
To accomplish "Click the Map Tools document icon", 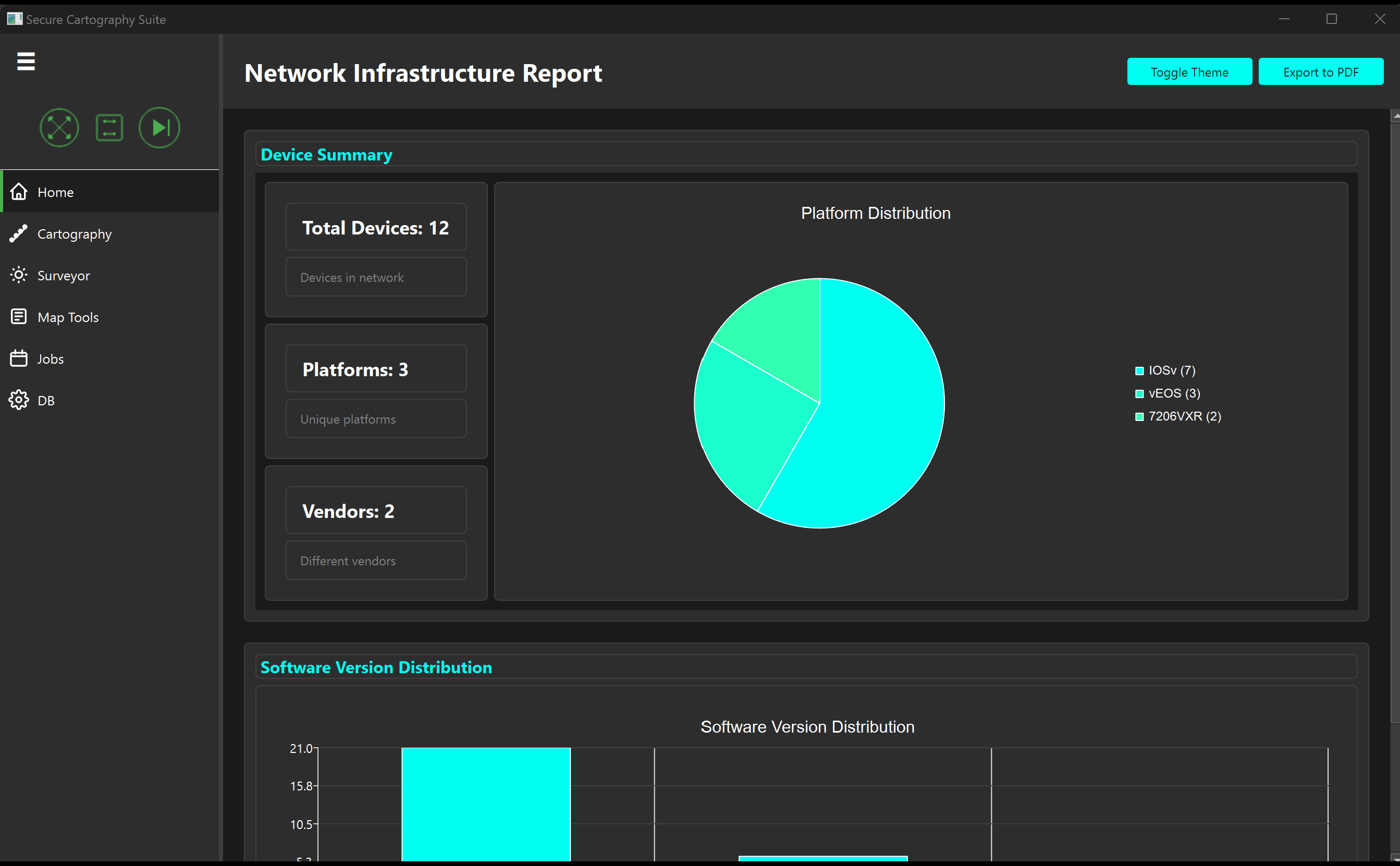I will click(19, 317).
